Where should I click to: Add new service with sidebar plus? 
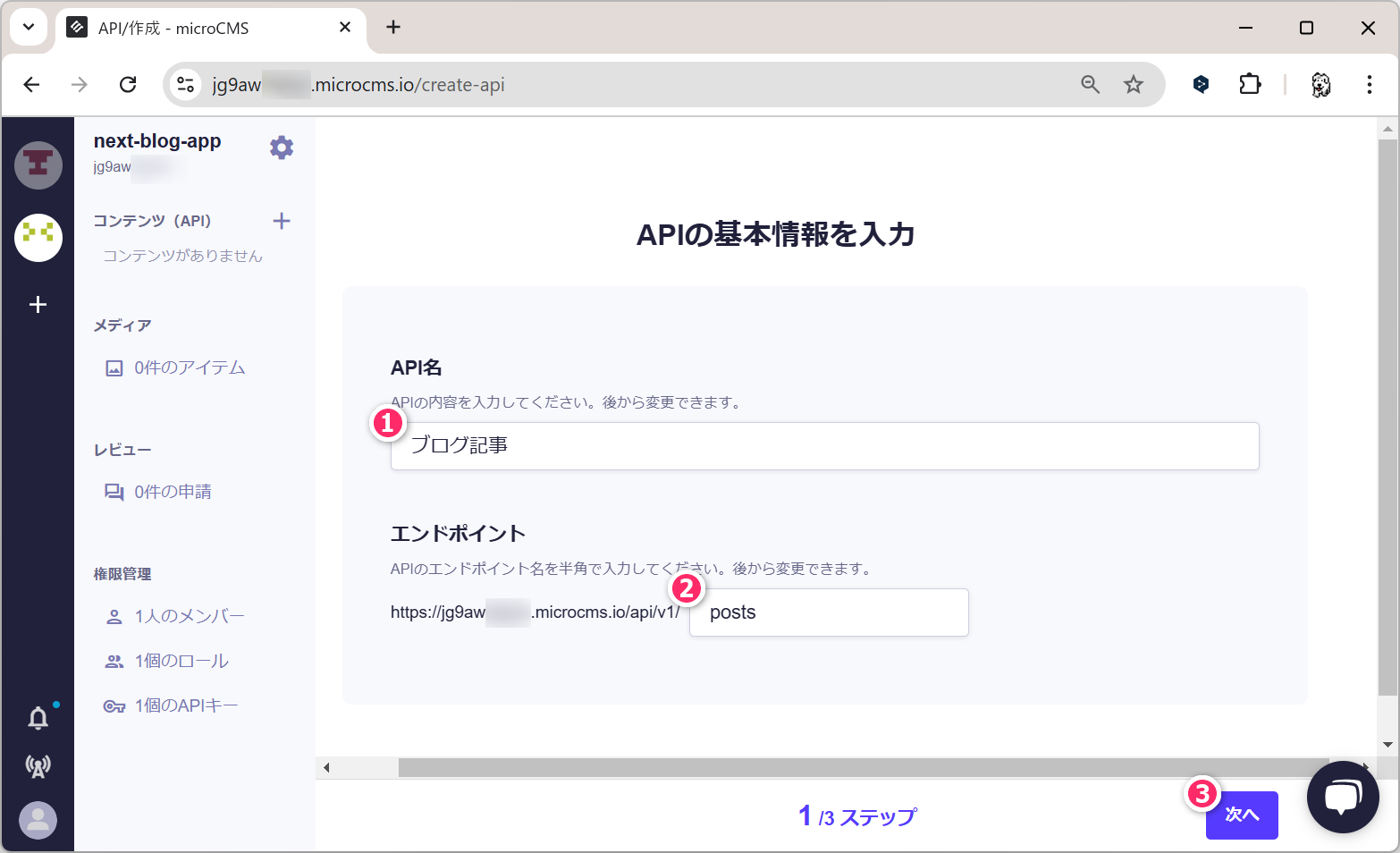(x=38, y=305)
